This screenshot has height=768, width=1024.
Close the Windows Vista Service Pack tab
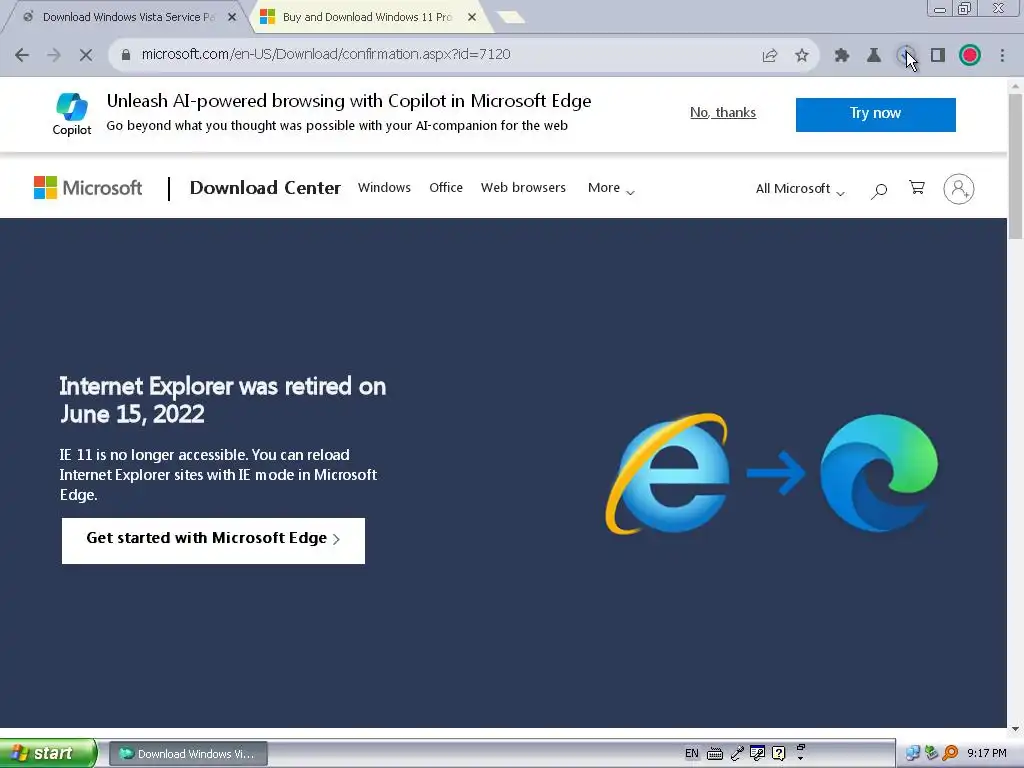point(232,17)
